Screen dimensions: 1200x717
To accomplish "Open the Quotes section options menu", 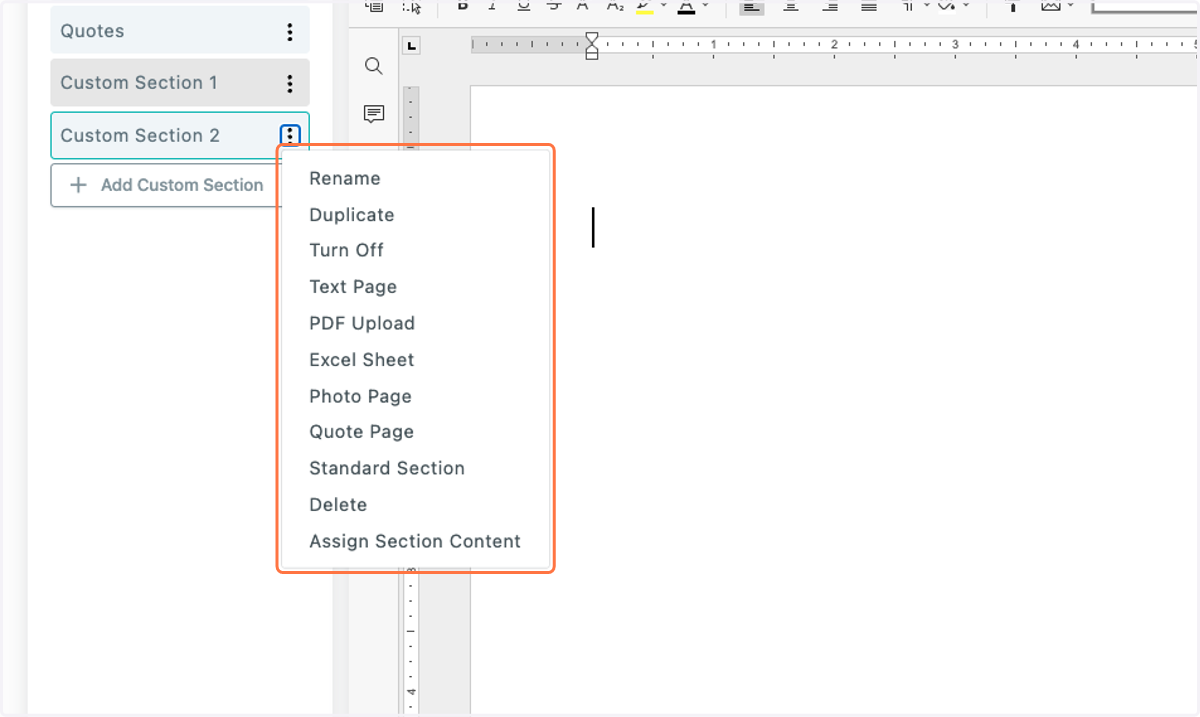I will [x=290, y=31].
